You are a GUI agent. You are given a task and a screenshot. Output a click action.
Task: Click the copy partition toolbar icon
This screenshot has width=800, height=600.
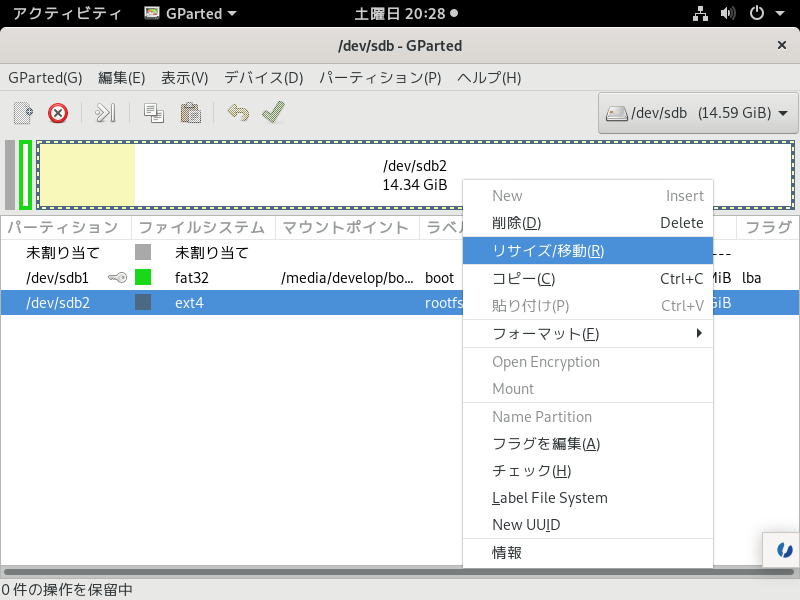(154, 113)
